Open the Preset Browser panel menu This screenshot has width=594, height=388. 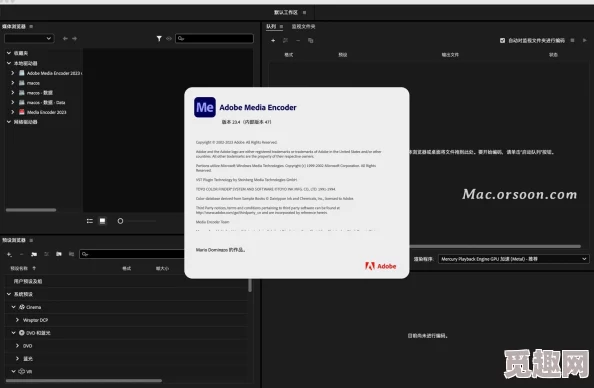[x=31, y=240]
